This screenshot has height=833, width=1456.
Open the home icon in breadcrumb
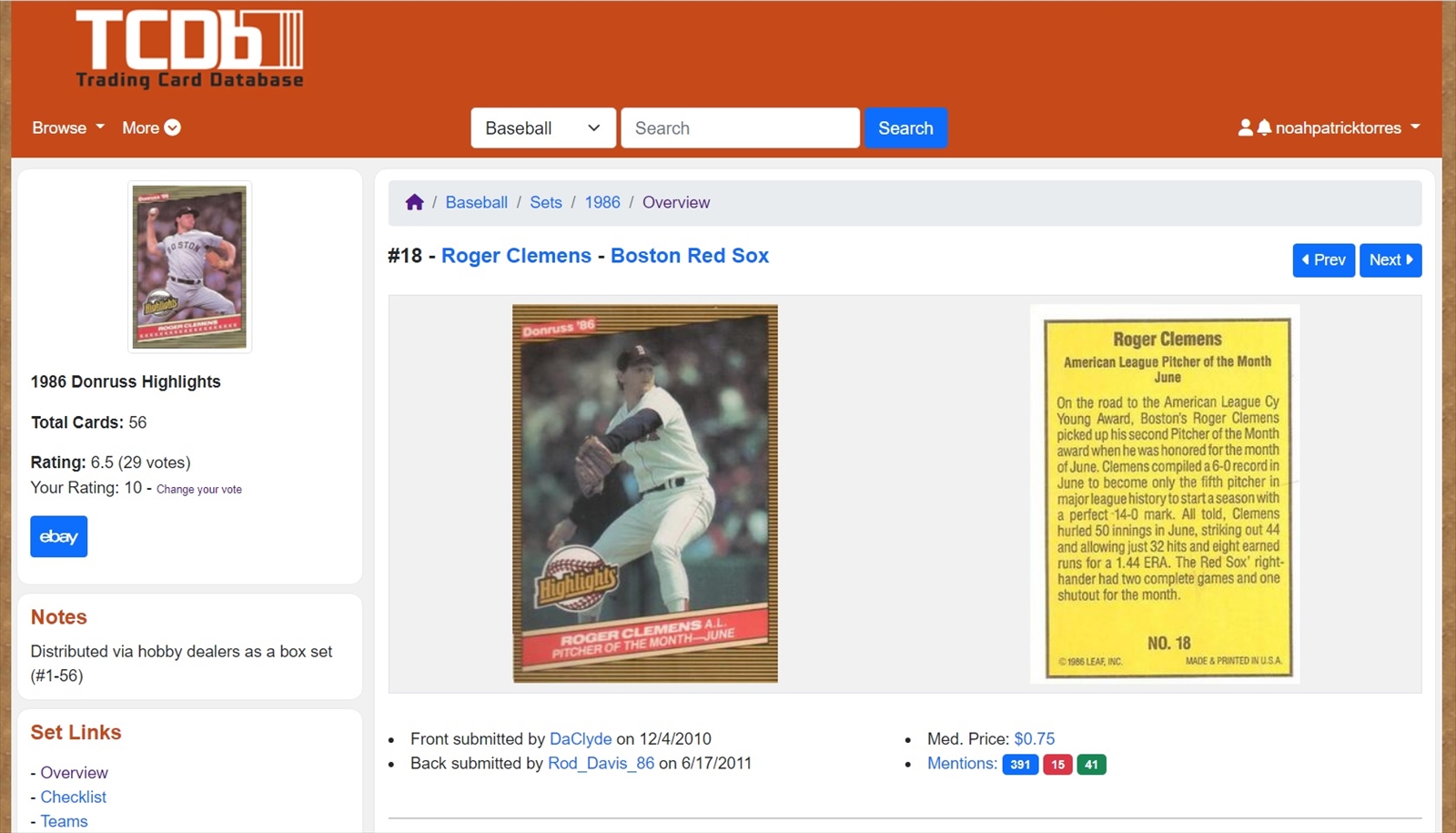(x=415, y=202)
